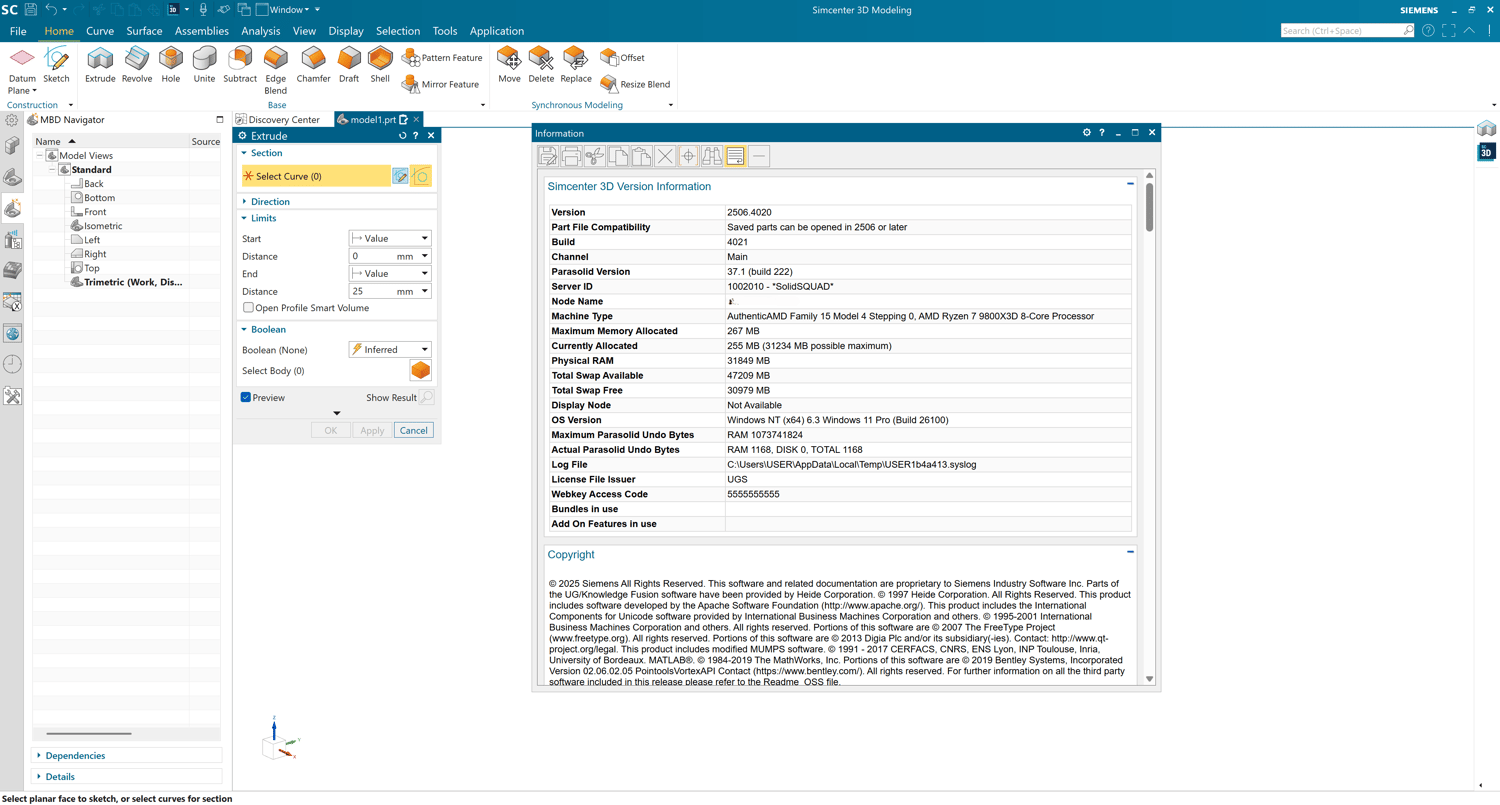Cancel the Extrude dialog
1500x805 pixels.
coord(413,430)
